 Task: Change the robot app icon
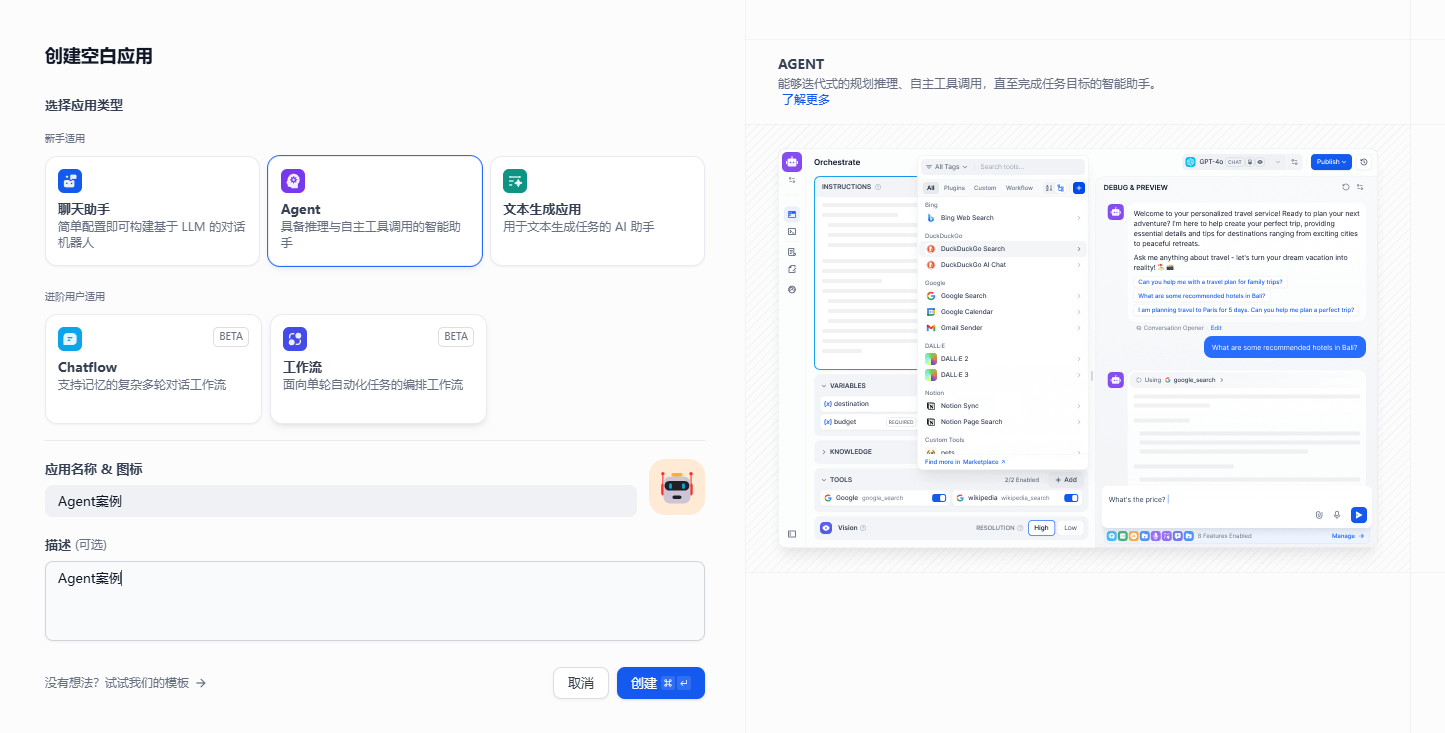pos(677,487)
